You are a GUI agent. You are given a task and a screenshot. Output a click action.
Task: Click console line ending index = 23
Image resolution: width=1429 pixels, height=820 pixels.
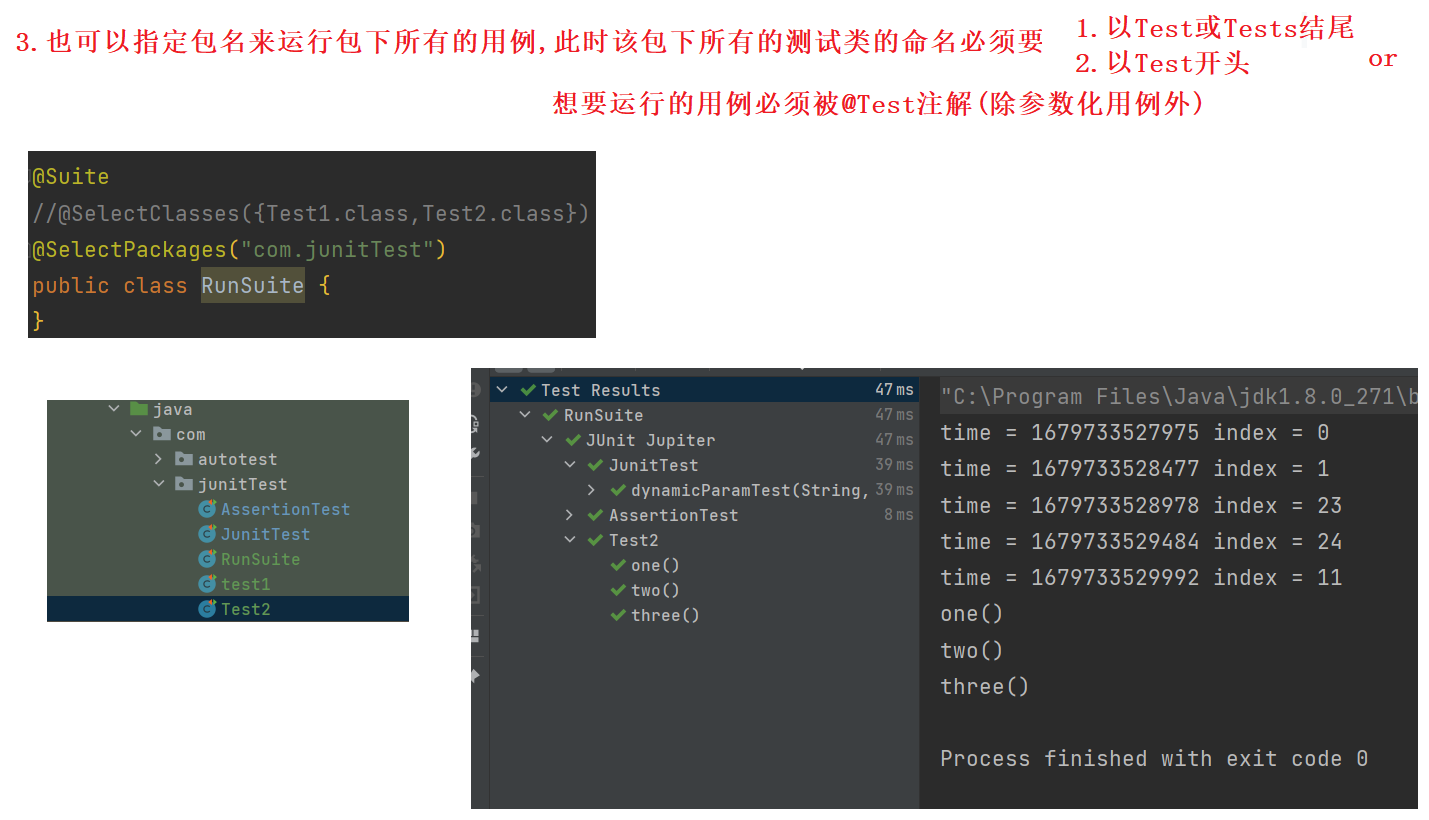pyautogui.click(x=1141, y=505)
